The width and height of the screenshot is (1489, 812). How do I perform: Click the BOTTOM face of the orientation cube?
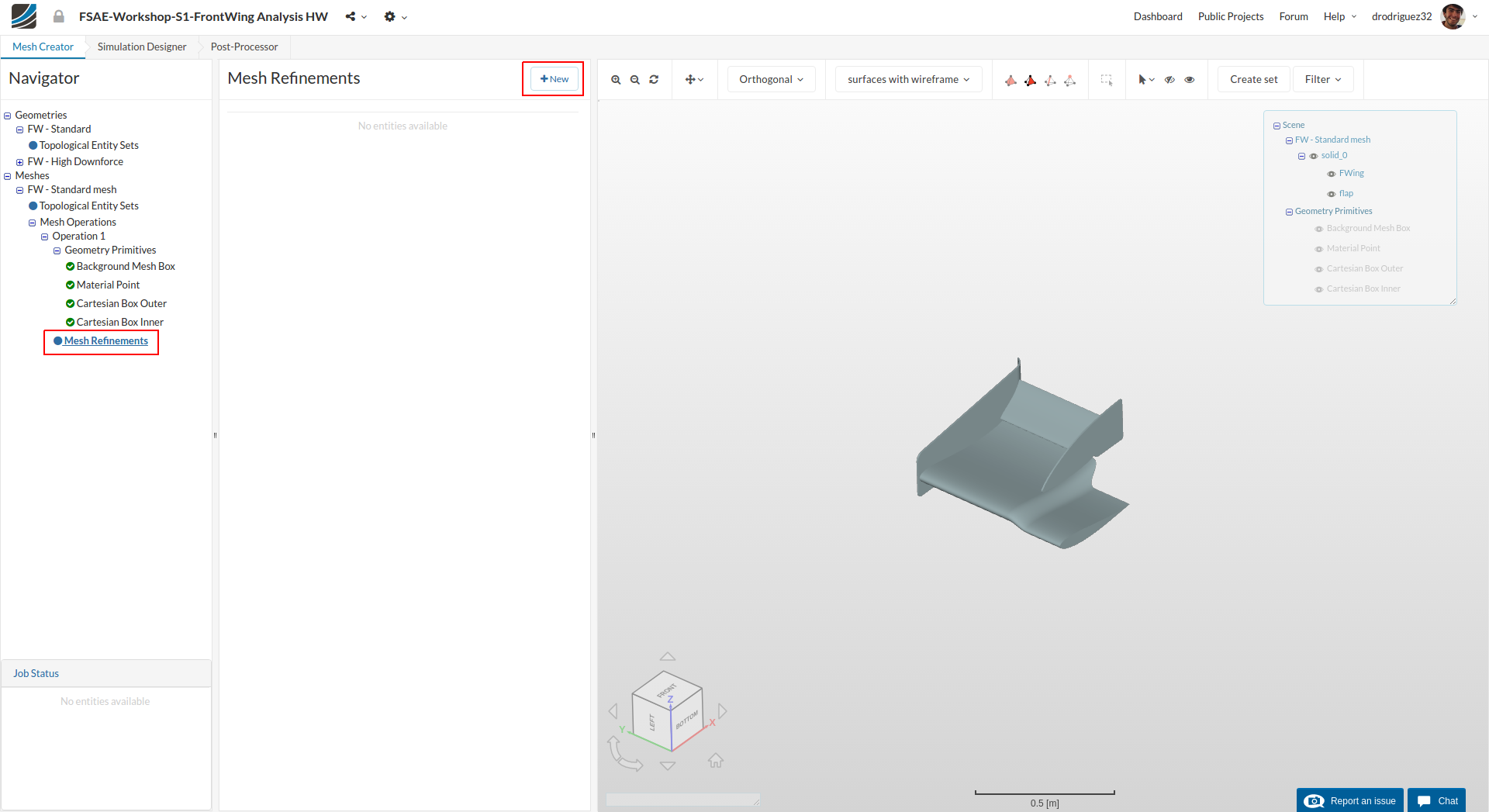(x=687, y=720)
